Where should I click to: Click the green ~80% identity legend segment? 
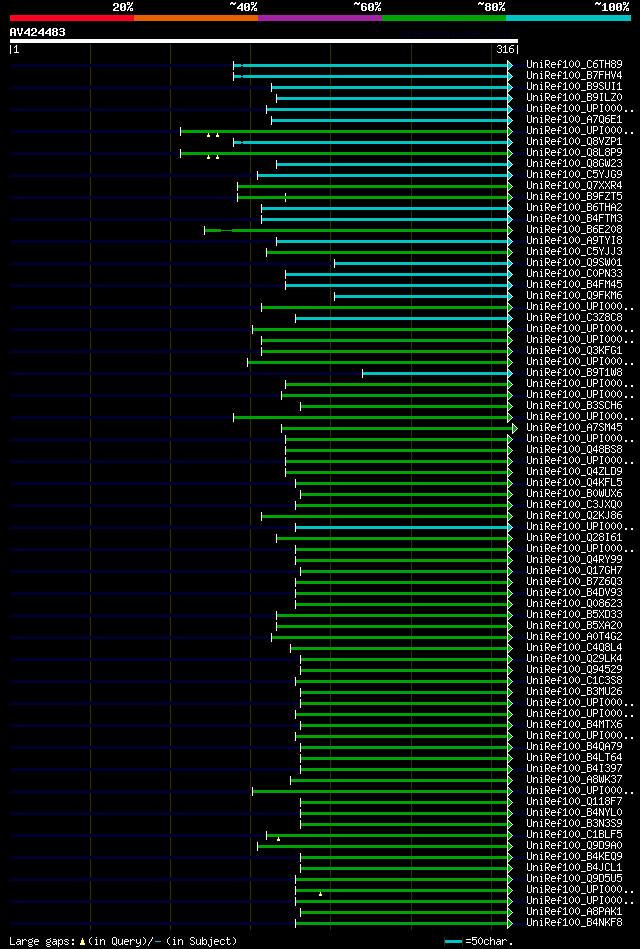(444, 18)
